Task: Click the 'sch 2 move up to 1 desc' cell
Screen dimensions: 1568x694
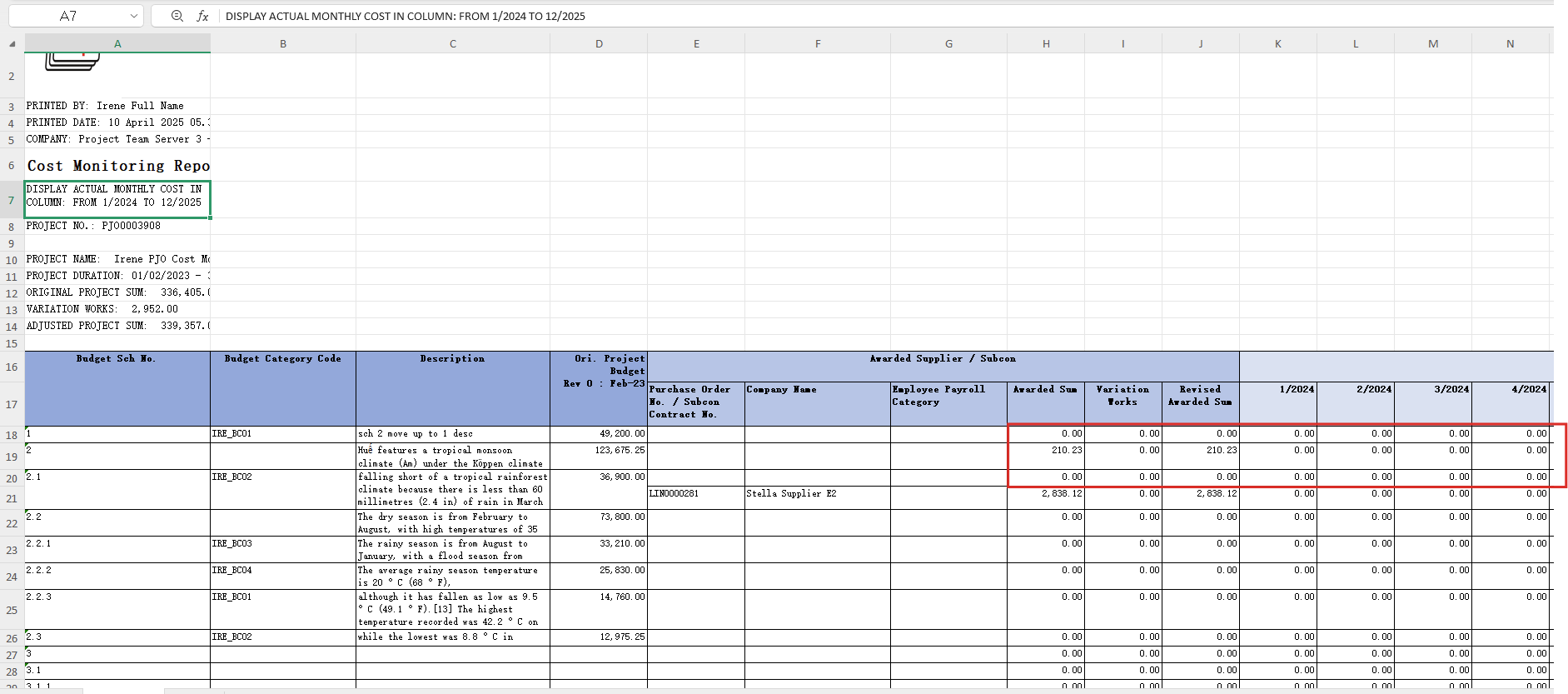Action: point(453,434)
